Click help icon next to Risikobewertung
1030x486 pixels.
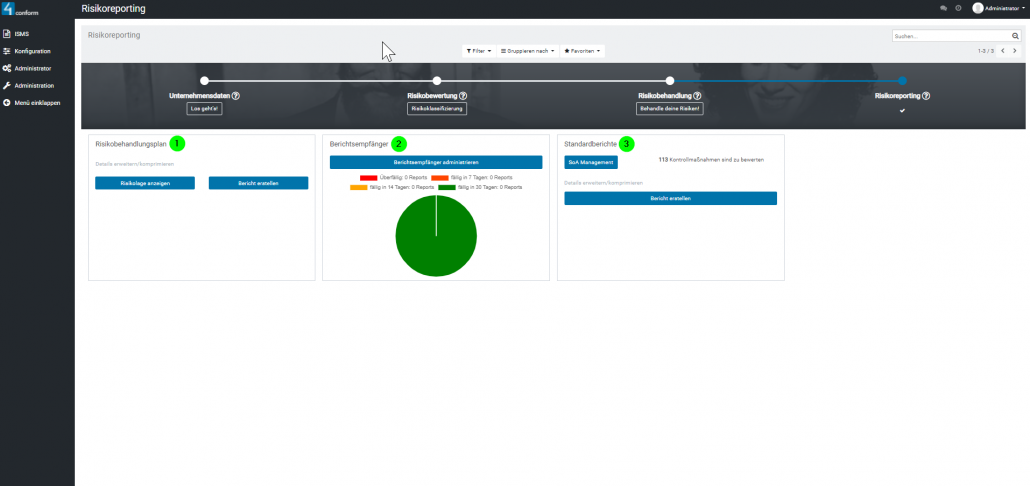(463, 96)
